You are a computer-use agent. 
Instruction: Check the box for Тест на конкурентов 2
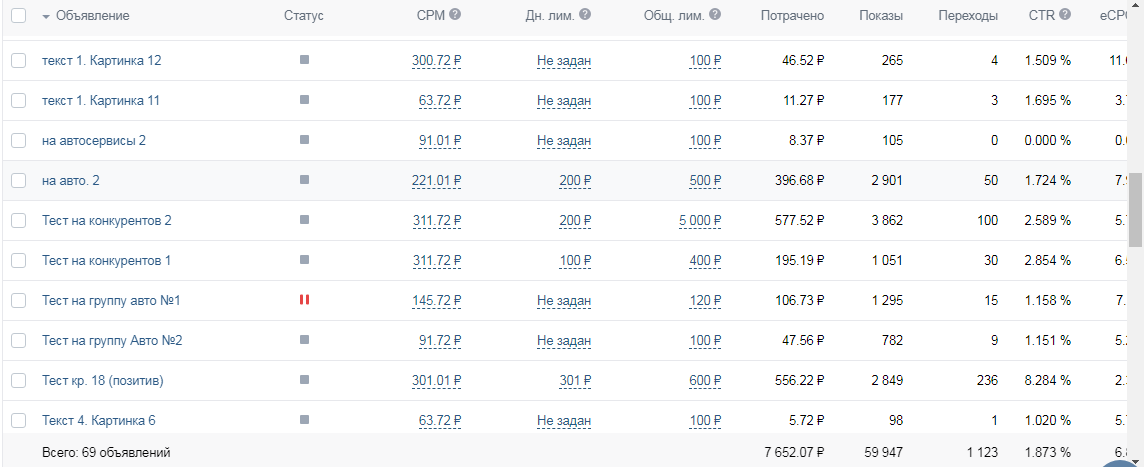pyautogui.click(x=18, y=220)
